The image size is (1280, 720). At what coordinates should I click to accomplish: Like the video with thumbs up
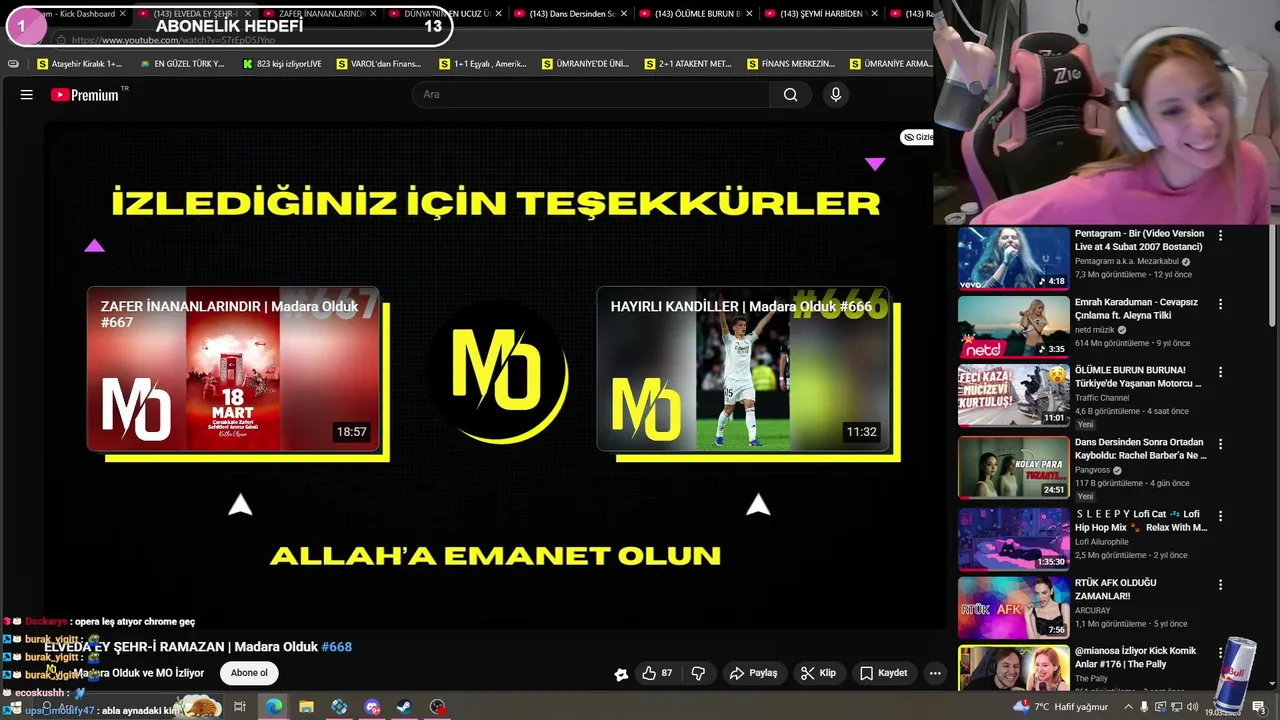657,673
